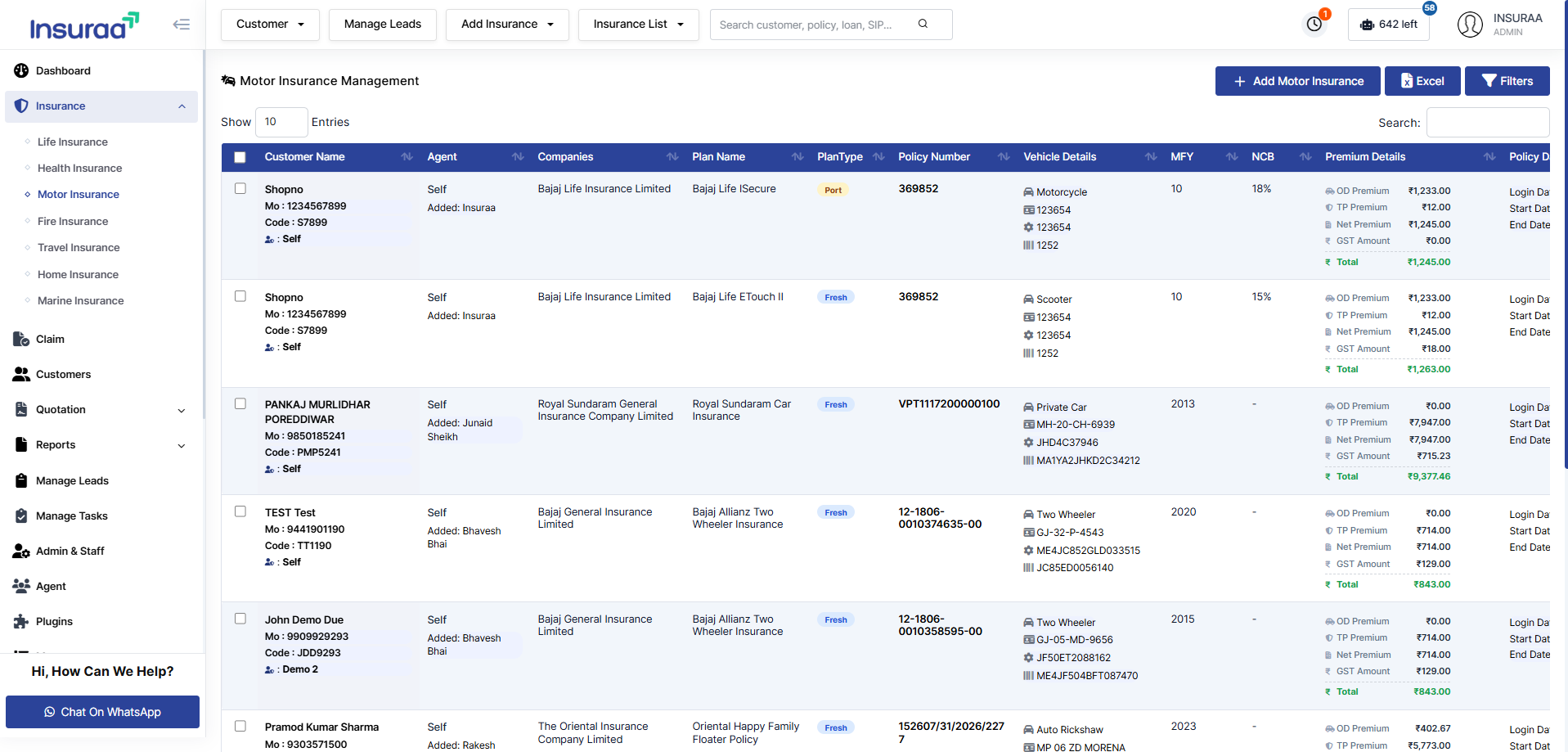The image size is (1568, 752).
Task: Go to Customers in sidebar
Action: click(63, 374)
